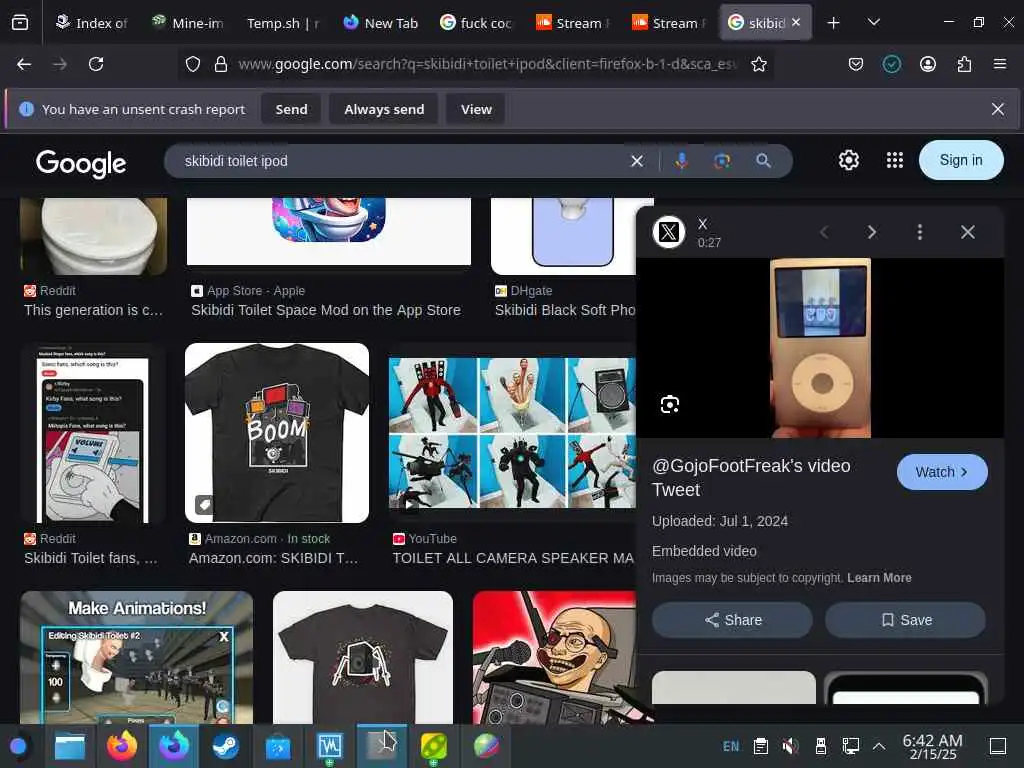Open the Firefox account profile icon
This screenshot has width=1024, height=768.
[928, 64]
